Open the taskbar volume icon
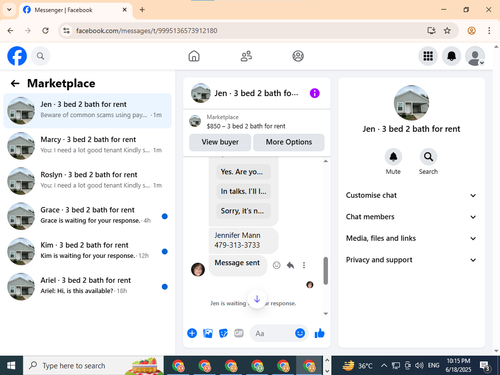The width and height of the screenshot is (500, 375). (x=419, y=366)
